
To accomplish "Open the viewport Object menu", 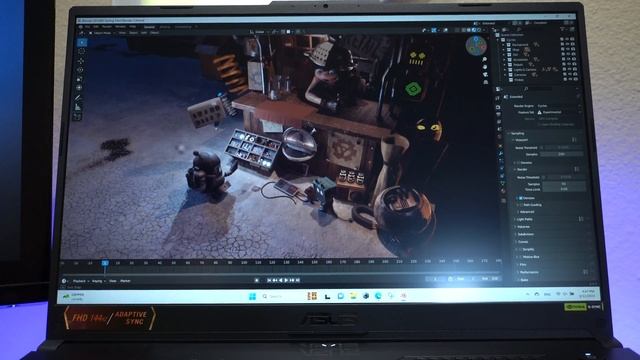I will pos(154,33).
